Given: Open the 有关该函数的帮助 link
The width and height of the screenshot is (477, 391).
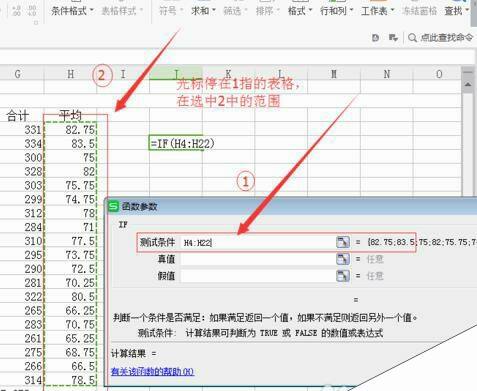Looking at the screenshot, I should click(152, 371).
